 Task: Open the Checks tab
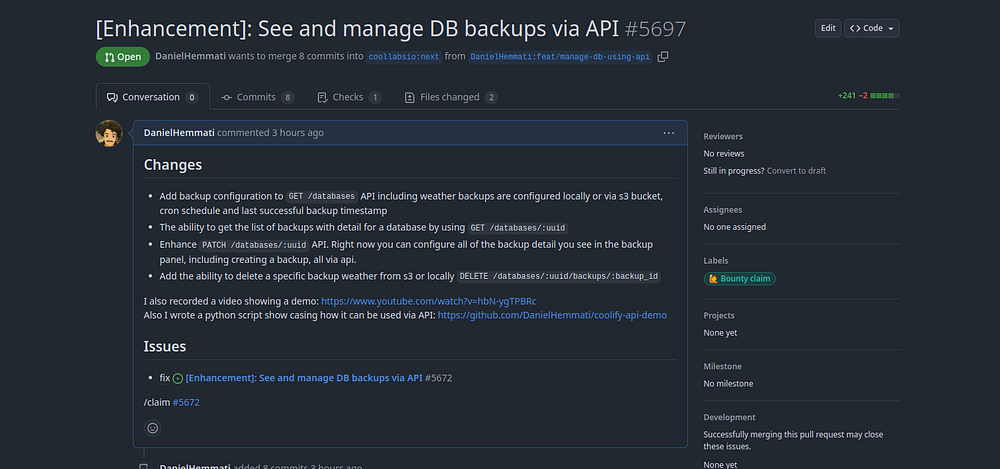pyautogui.click(x=349, y=97)
